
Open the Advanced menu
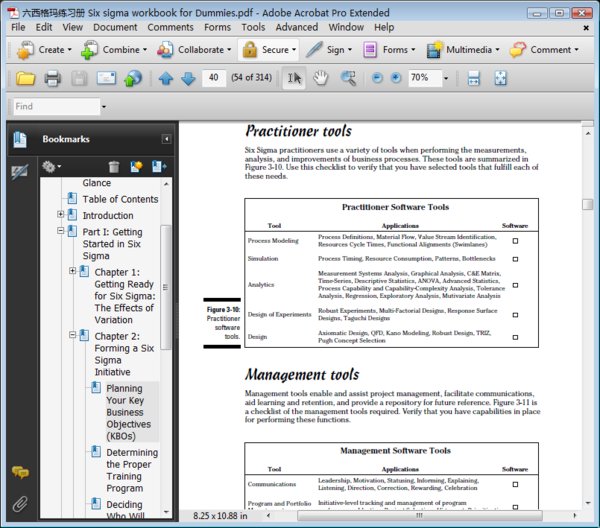(296, 27)
